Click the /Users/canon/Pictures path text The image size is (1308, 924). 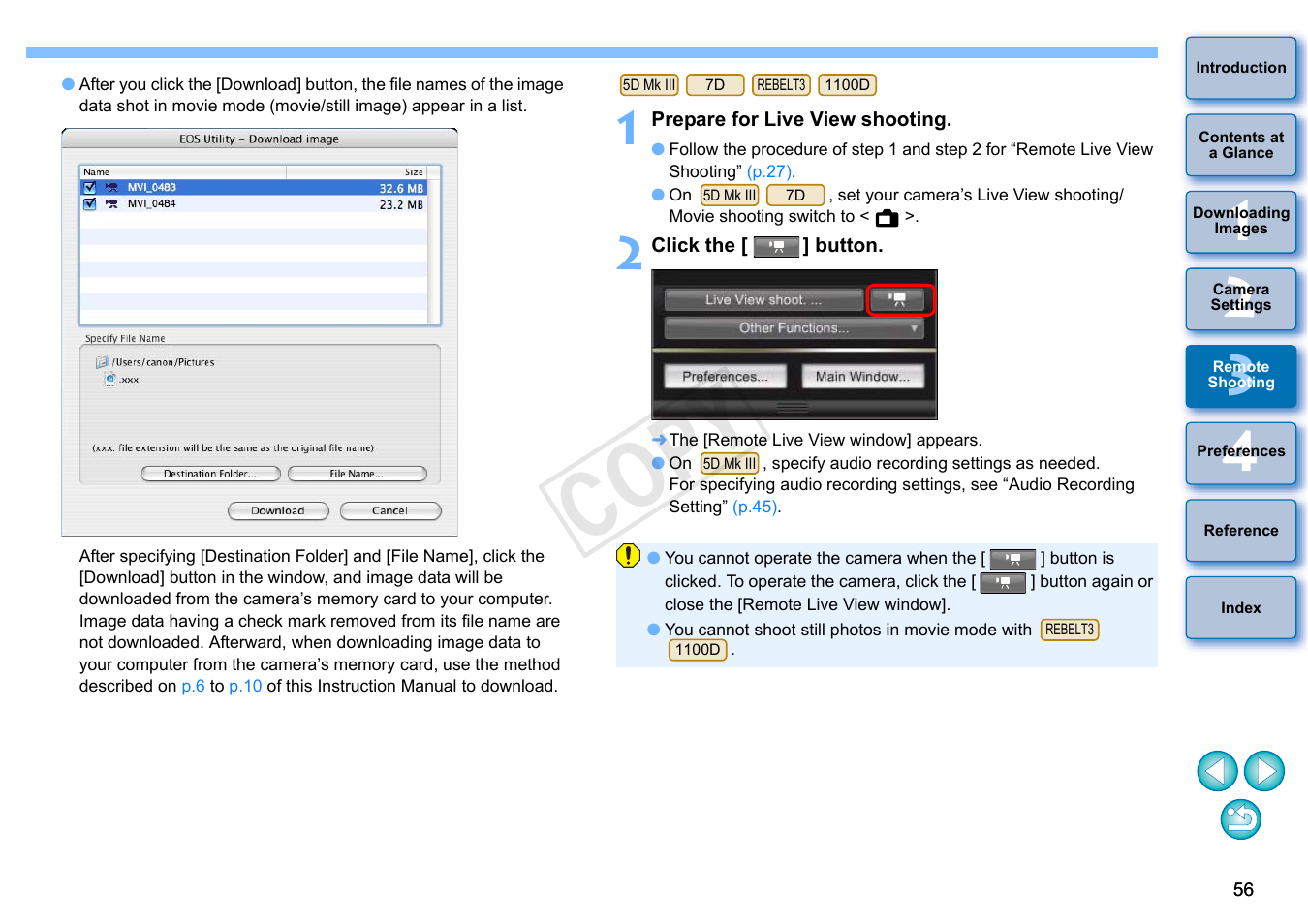tap(164, 362)
